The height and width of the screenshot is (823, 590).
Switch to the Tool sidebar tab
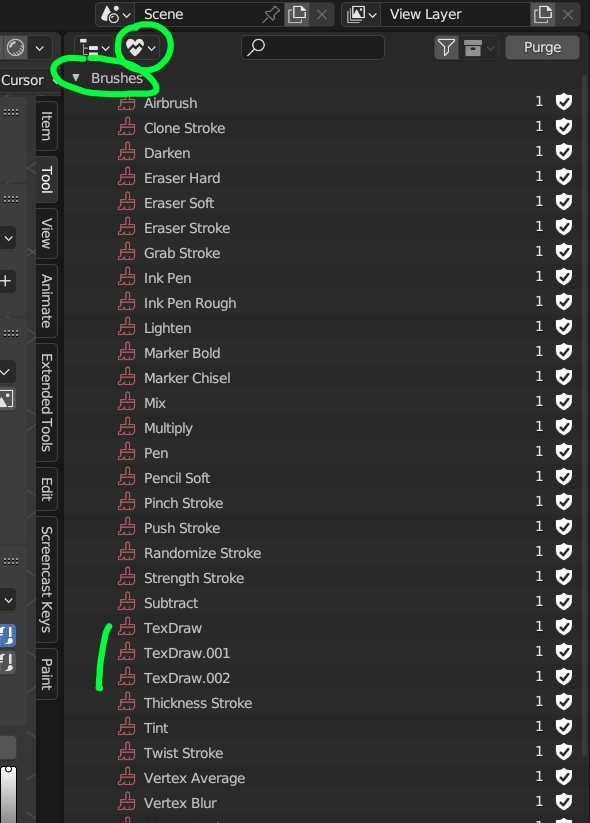pyautogui.click(x=46, y=180)
